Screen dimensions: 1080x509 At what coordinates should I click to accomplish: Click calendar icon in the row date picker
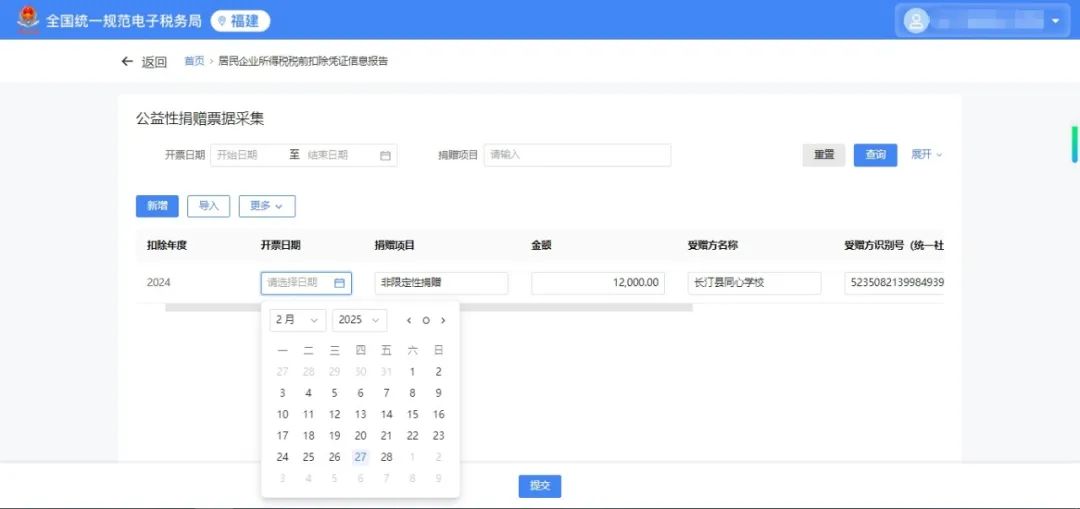[339, 283]
